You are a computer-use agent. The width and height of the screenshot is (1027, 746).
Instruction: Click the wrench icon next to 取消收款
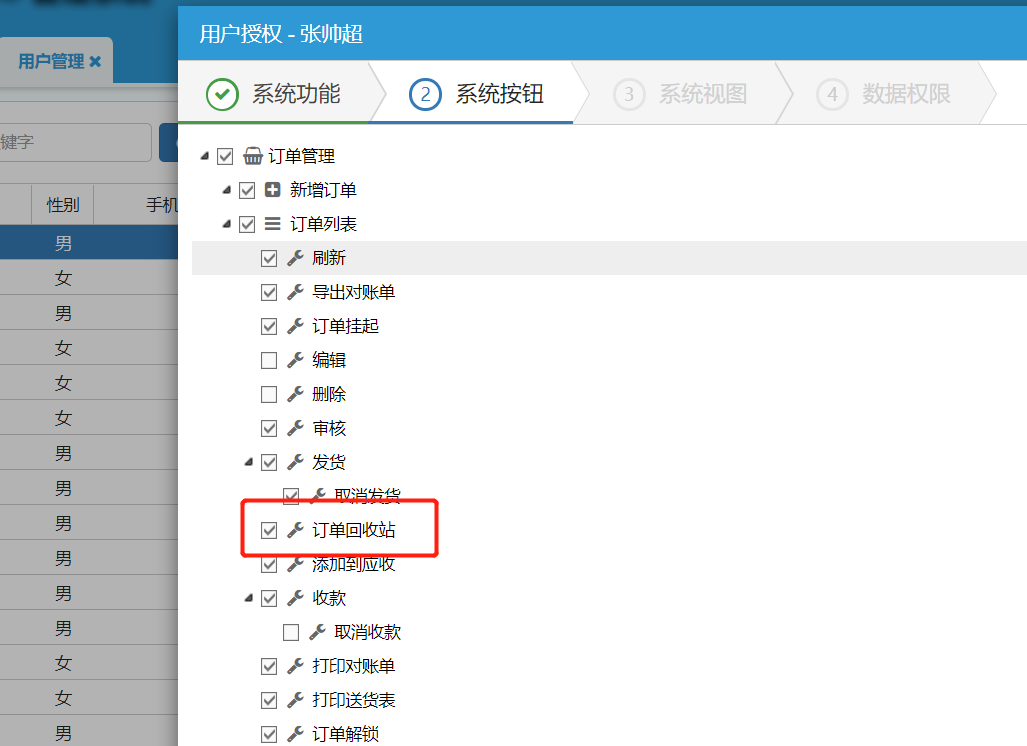pos(317,632)
